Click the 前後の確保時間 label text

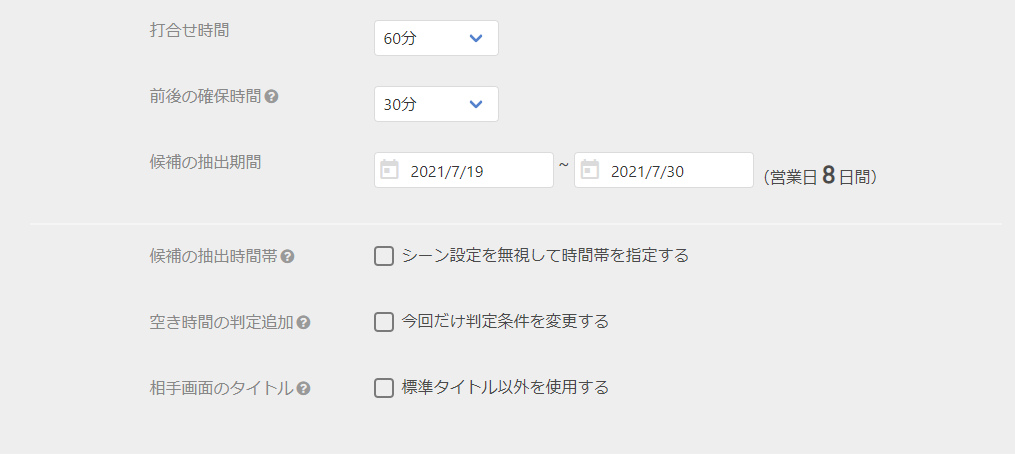[205, 97]
